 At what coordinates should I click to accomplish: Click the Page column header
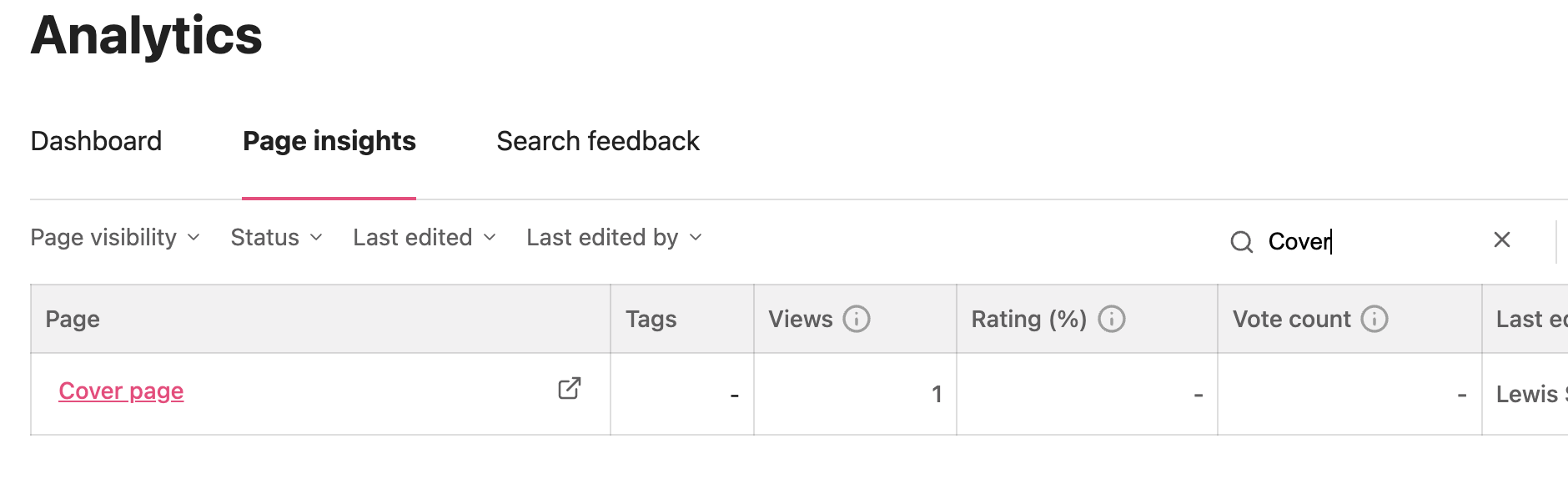tap(320, 319)
